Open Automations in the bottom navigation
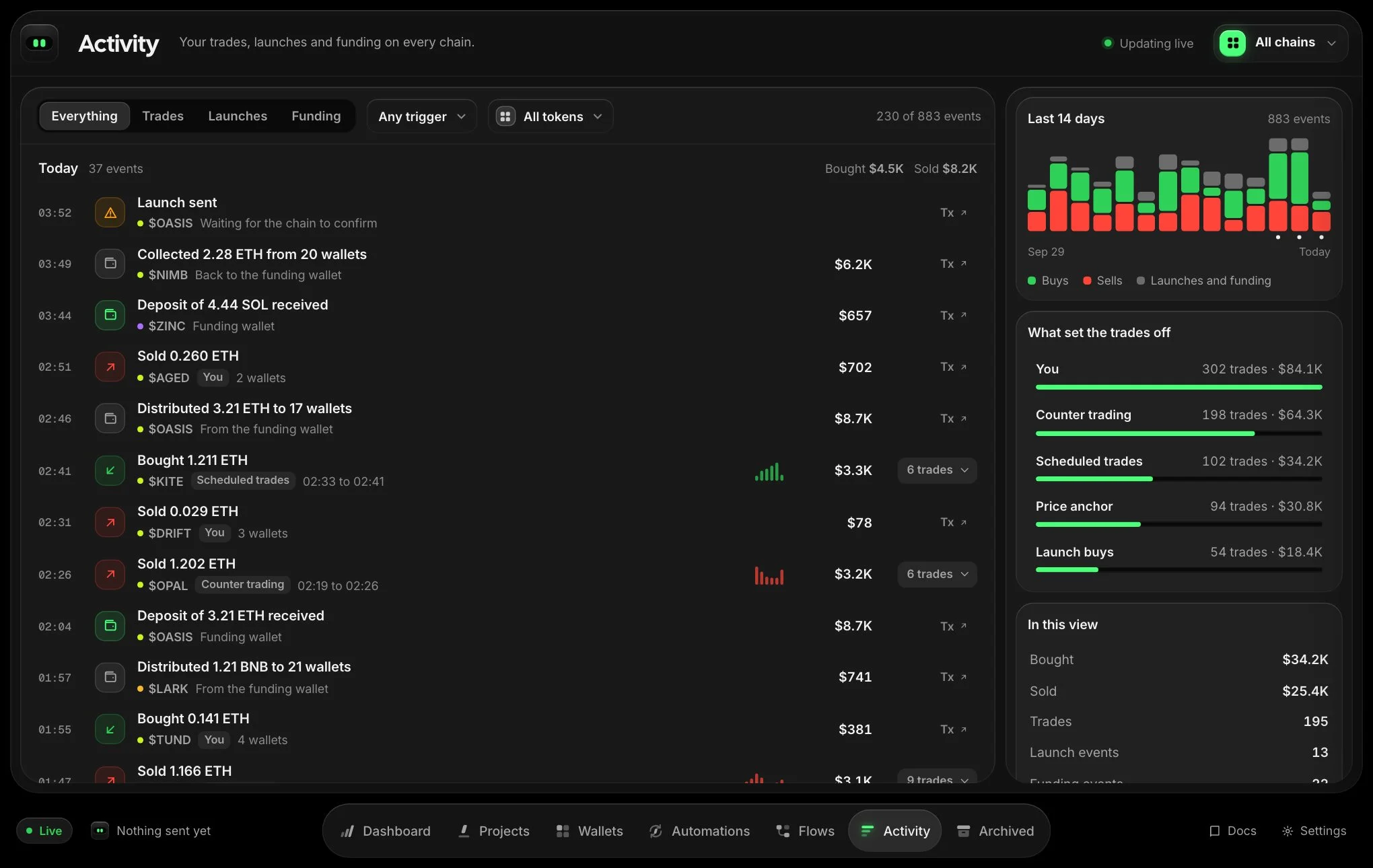1373x868 pixels. [x=699, y=831]
